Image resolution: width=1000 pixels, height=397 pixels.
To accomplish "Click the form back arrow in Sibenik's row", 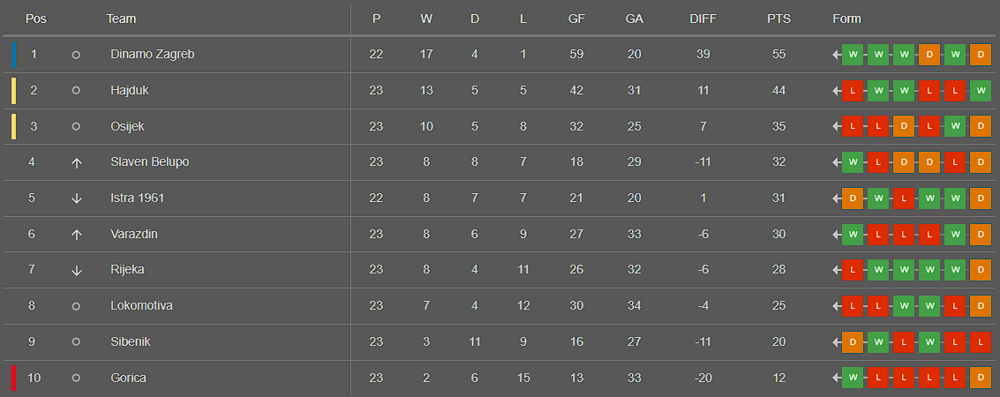I will (836, 342).
